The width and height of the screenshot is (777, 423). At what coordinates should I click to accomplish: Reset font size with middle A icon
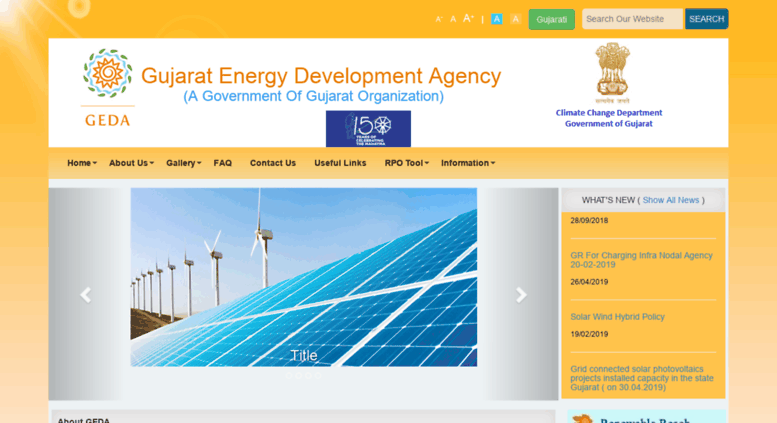(453, 19)
